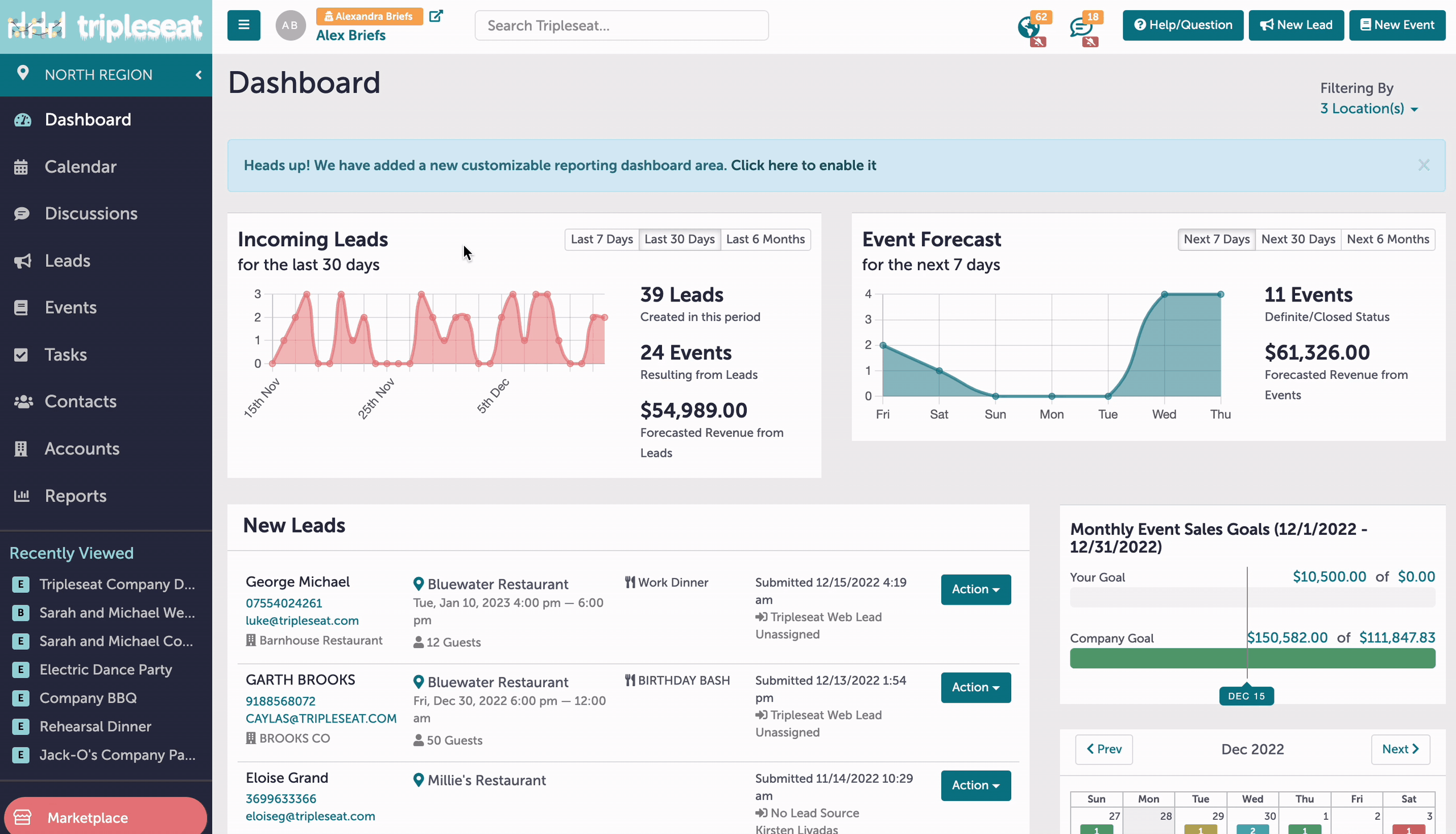Image resolution: width=1456 pixels, height=834 pixels.
Task: Click the Dashboard gauge icon
Action: pos(22,119)
